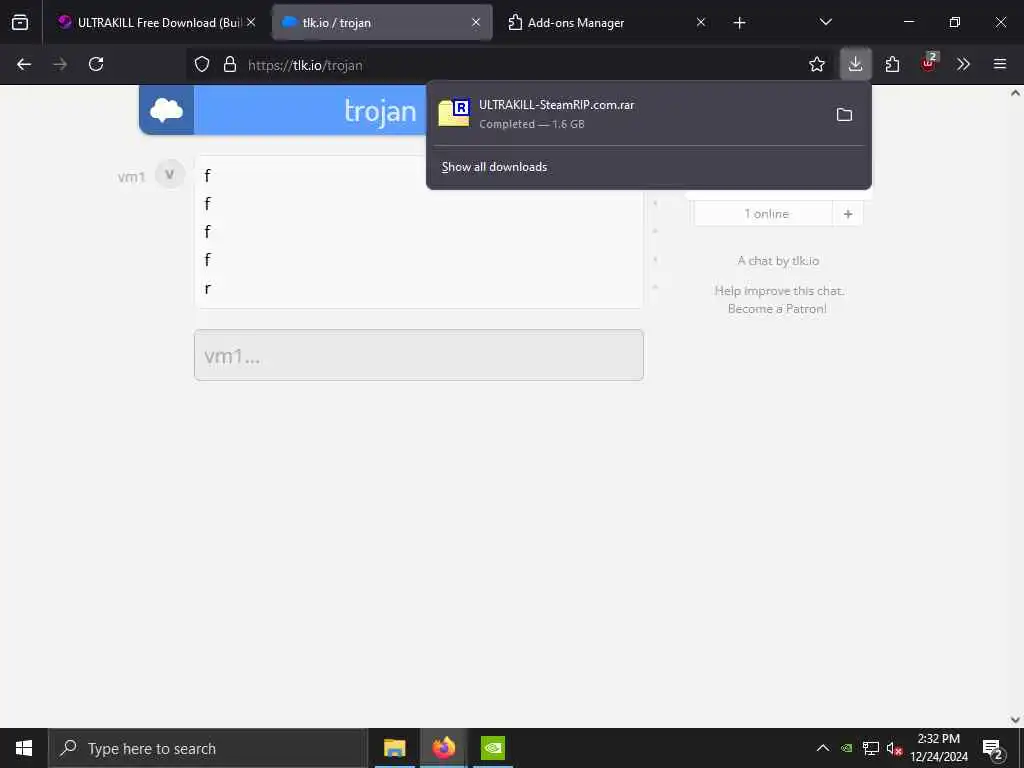Viewport: 1024px width, 768px height.
Task: Click Help improve this chat link
Action: point(779,291)
